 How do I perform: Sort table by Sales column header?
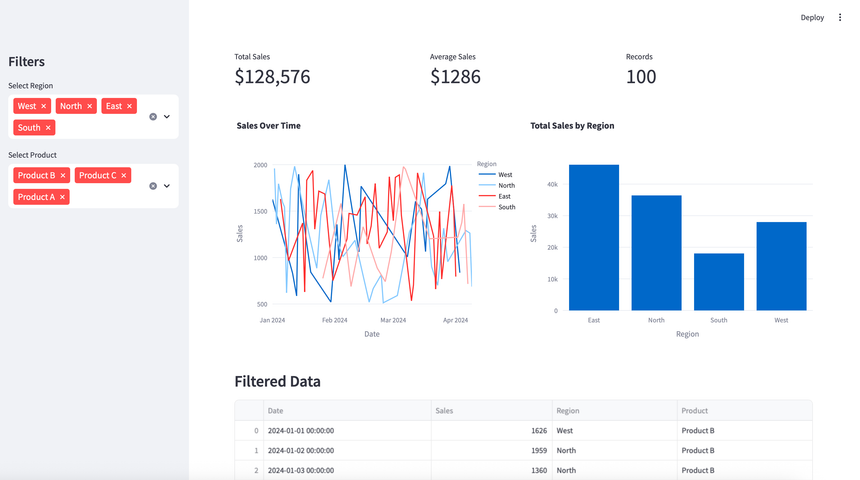444,411
